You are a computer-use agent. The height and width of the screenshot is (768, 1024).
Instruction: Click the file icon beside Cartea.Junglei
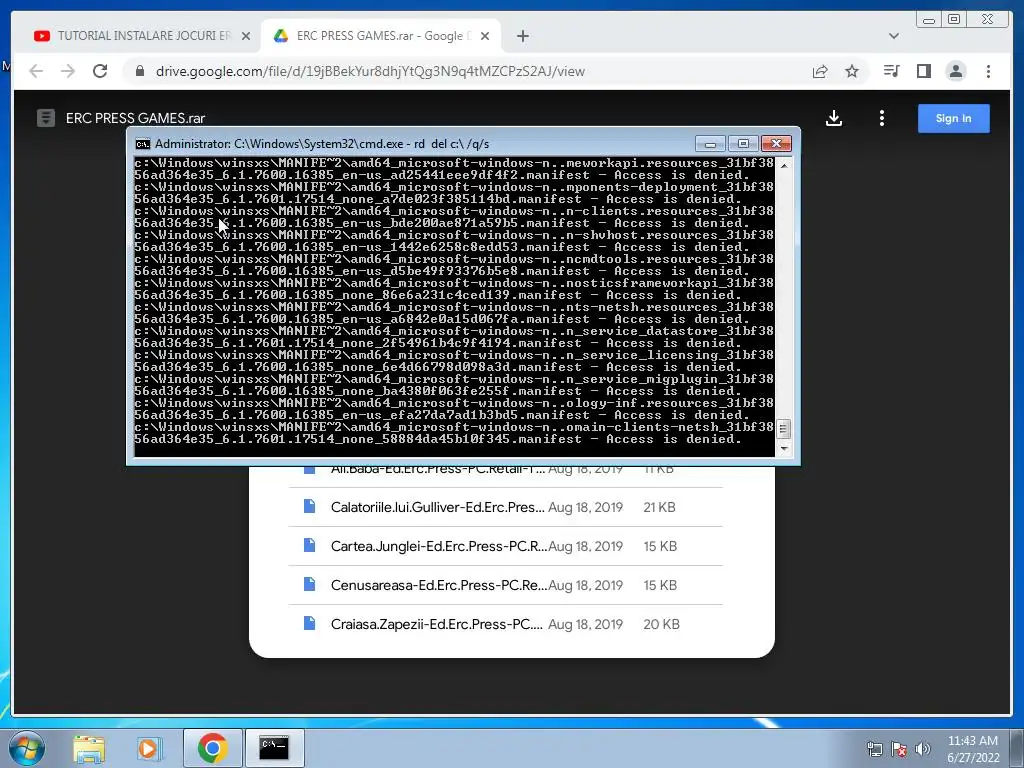click(310, 545)
